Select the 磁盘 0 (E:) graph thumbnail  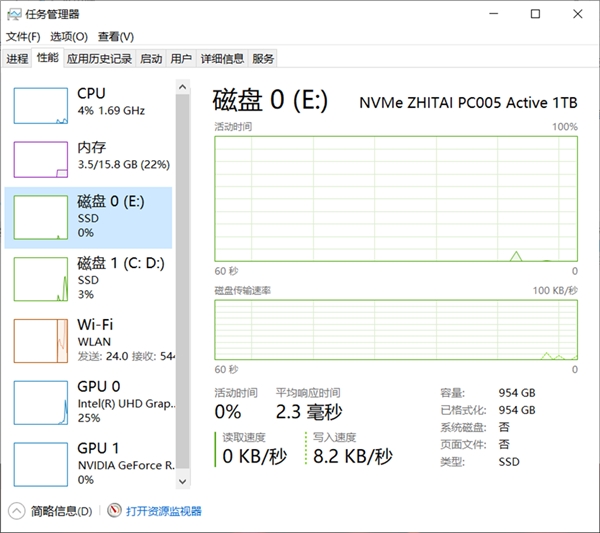[x=41, y=217]
